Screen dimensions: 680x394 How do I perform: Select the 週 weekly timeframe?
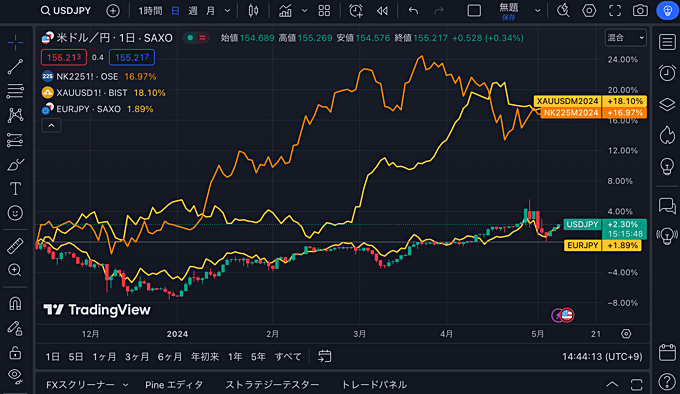click(x=193, y=11)
